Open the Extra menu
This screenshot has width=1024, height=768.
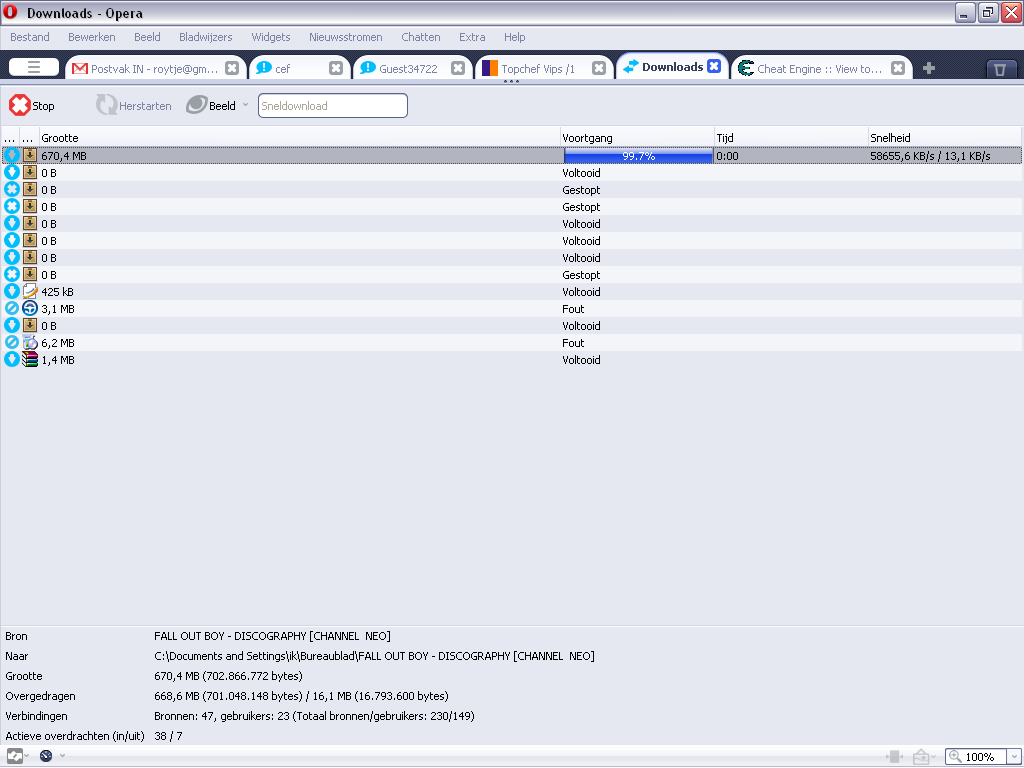click(x=472, y=37)
